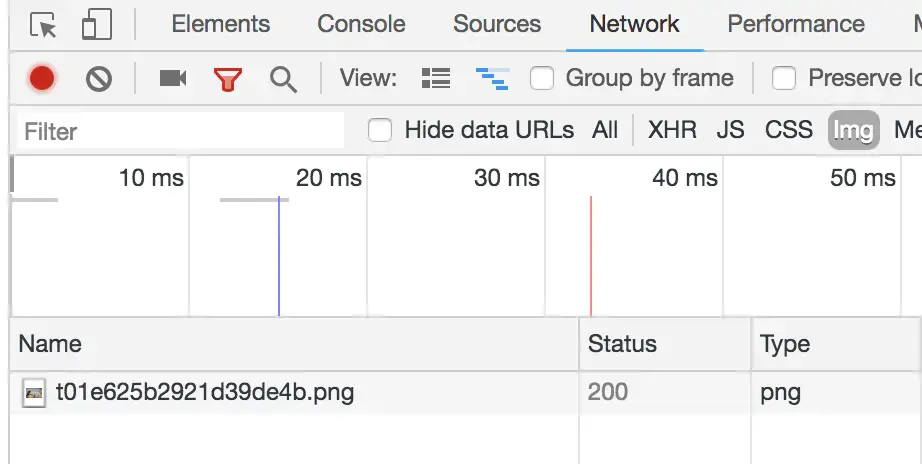Select the large request rows view icon

(436, 78)
